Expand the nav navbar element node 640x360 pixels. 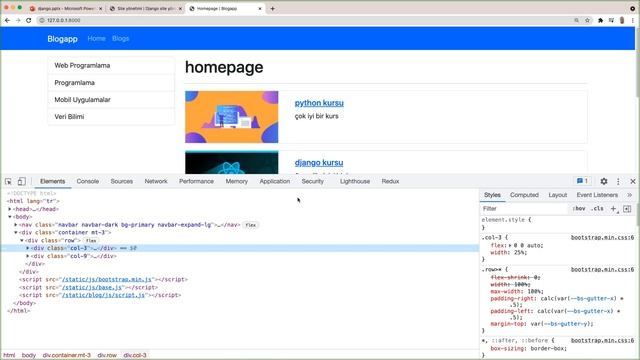[16, 224]
